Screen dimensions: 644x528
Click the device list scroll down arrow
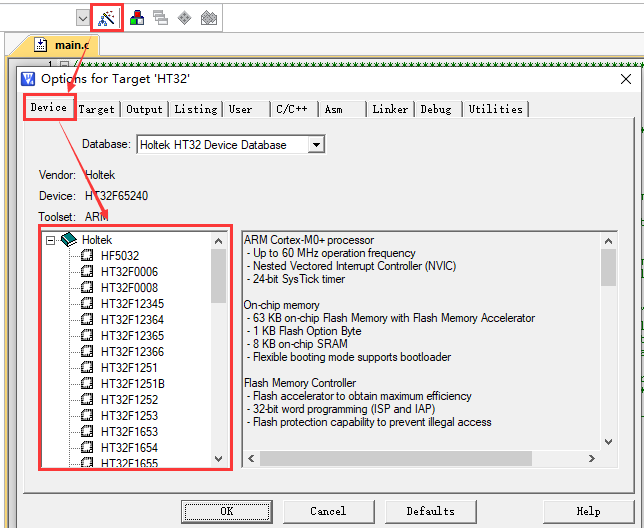tap(219, 459)
